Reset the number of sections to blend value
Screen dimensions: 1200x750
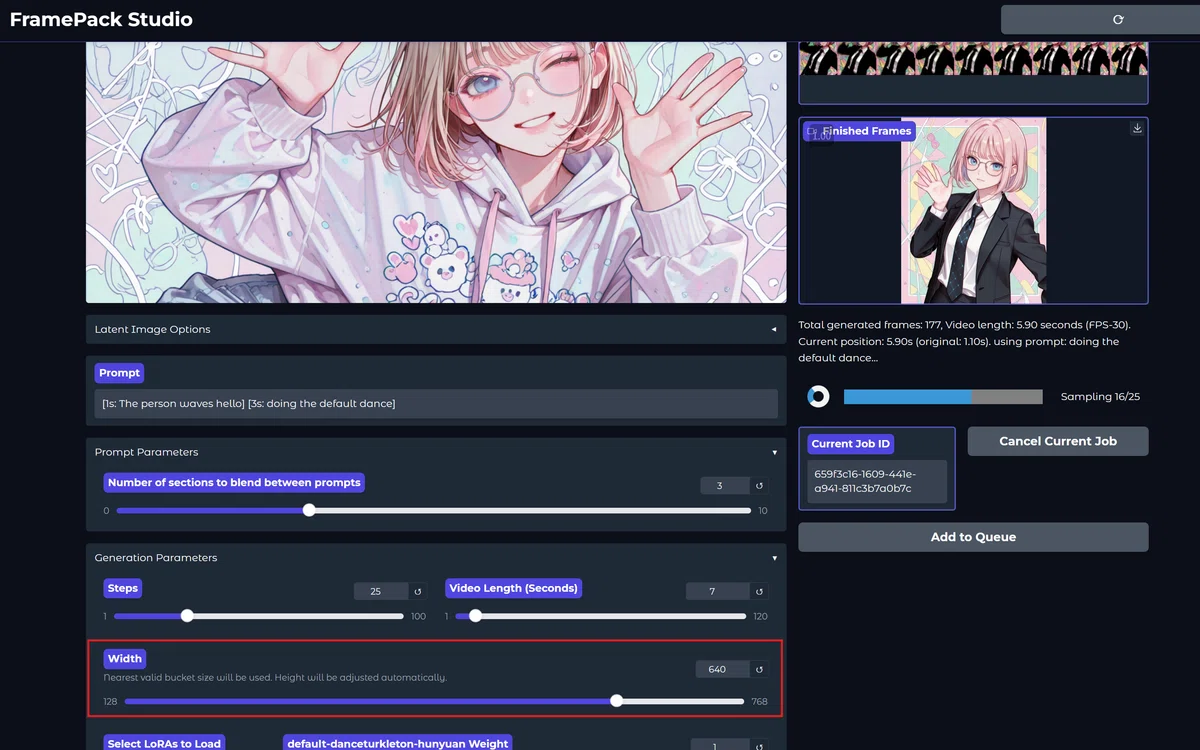coord(759,486)
